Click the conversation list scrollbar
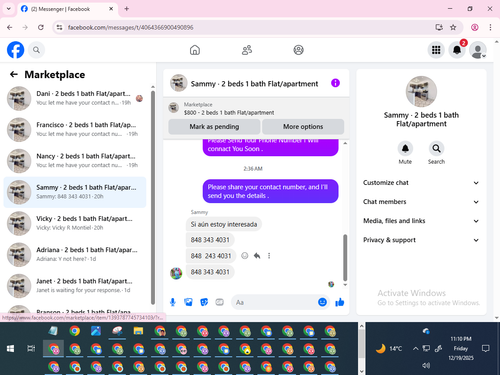 [x=153, y=197]
